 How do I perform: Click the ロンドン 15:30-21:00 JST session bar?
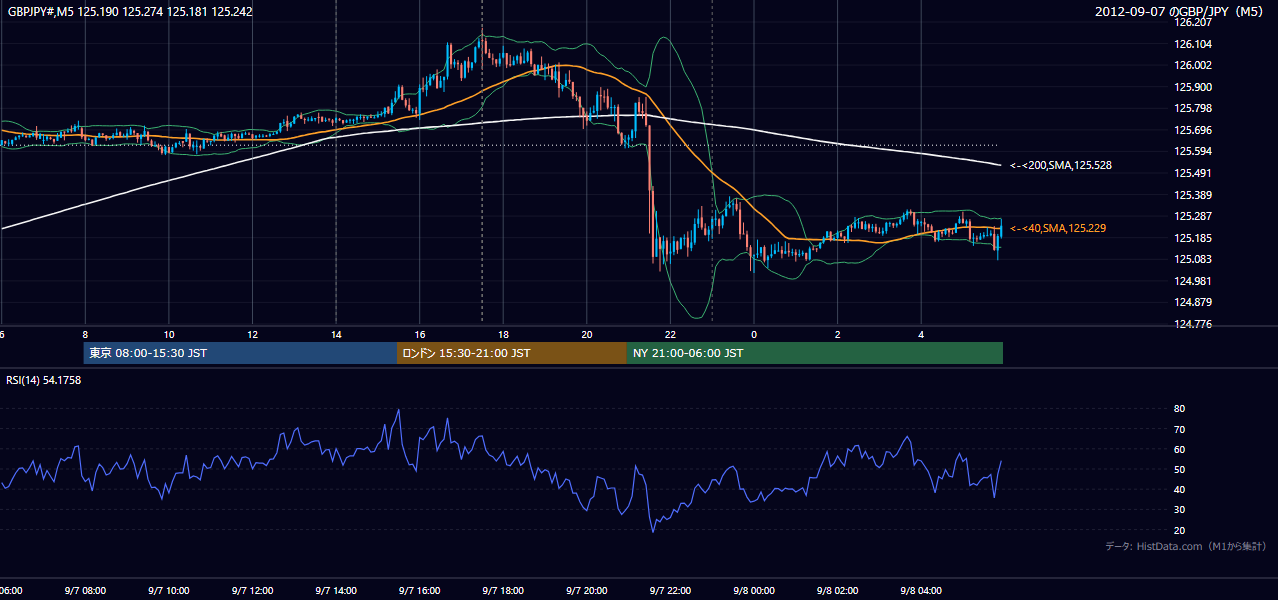(x=512, y=353)
